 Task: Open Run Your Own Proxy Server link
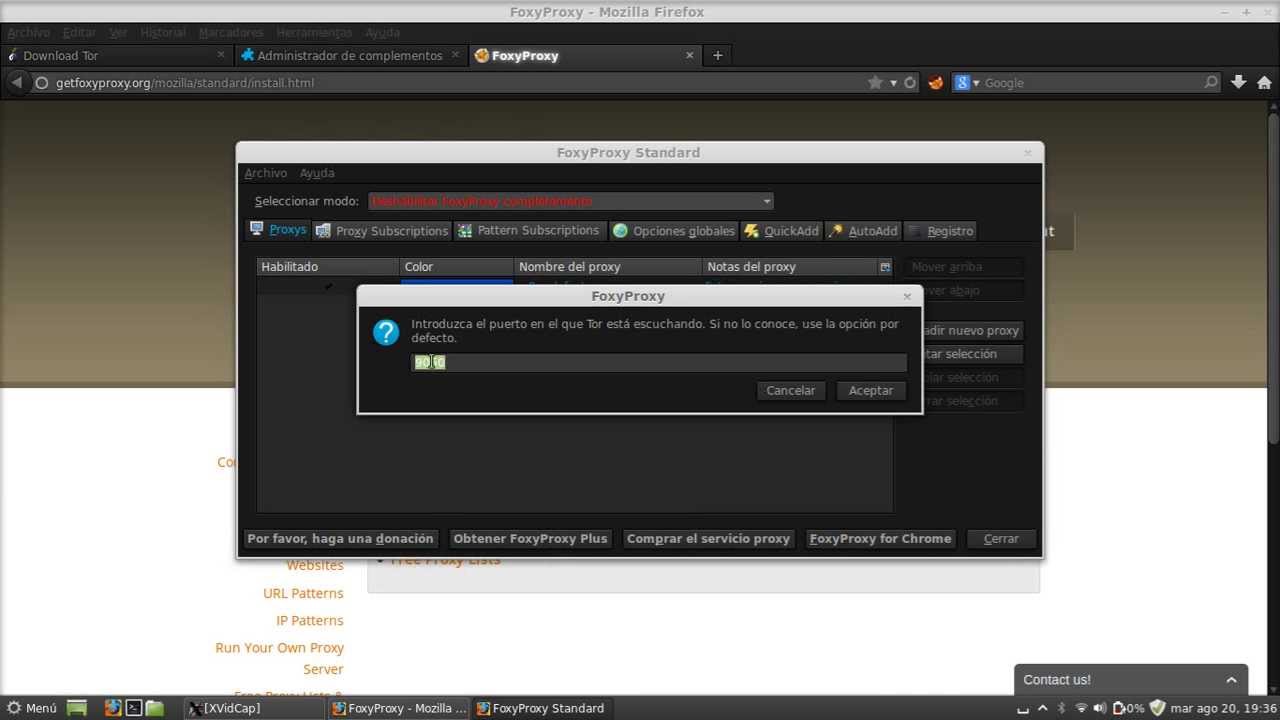(x=280, y=658)
